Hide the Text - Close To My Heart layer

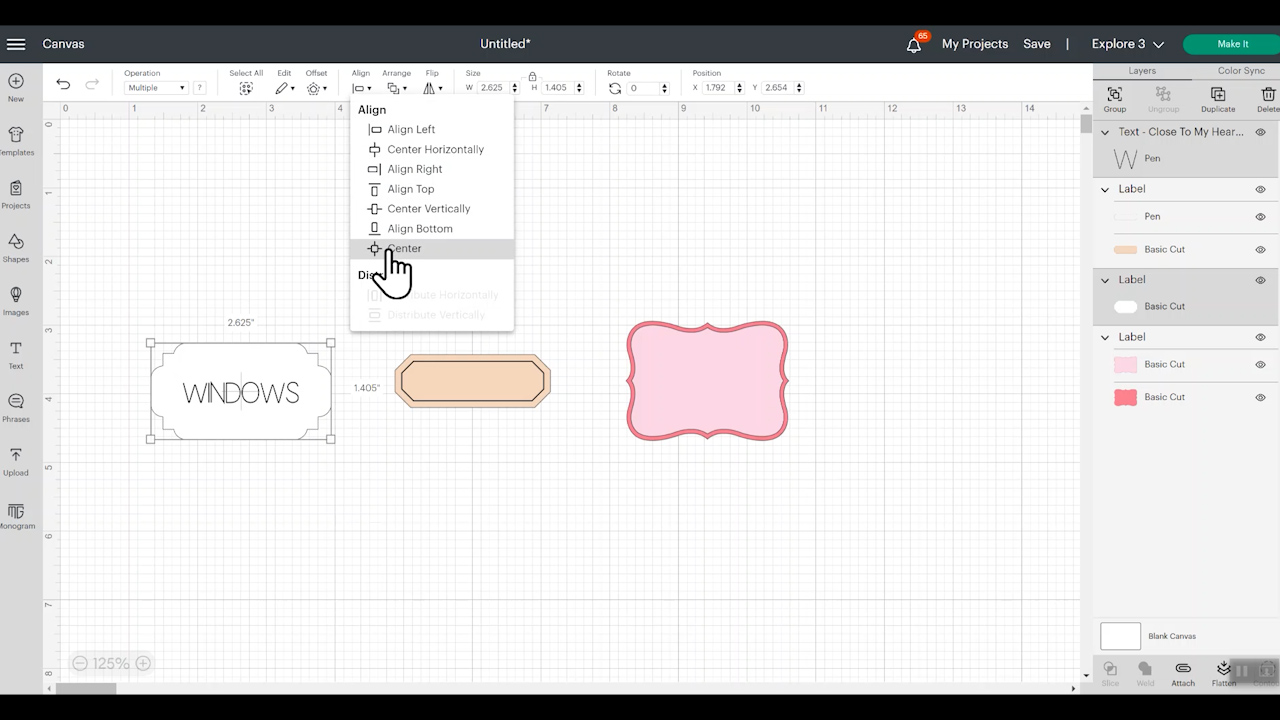click(x=1260, y=132)
